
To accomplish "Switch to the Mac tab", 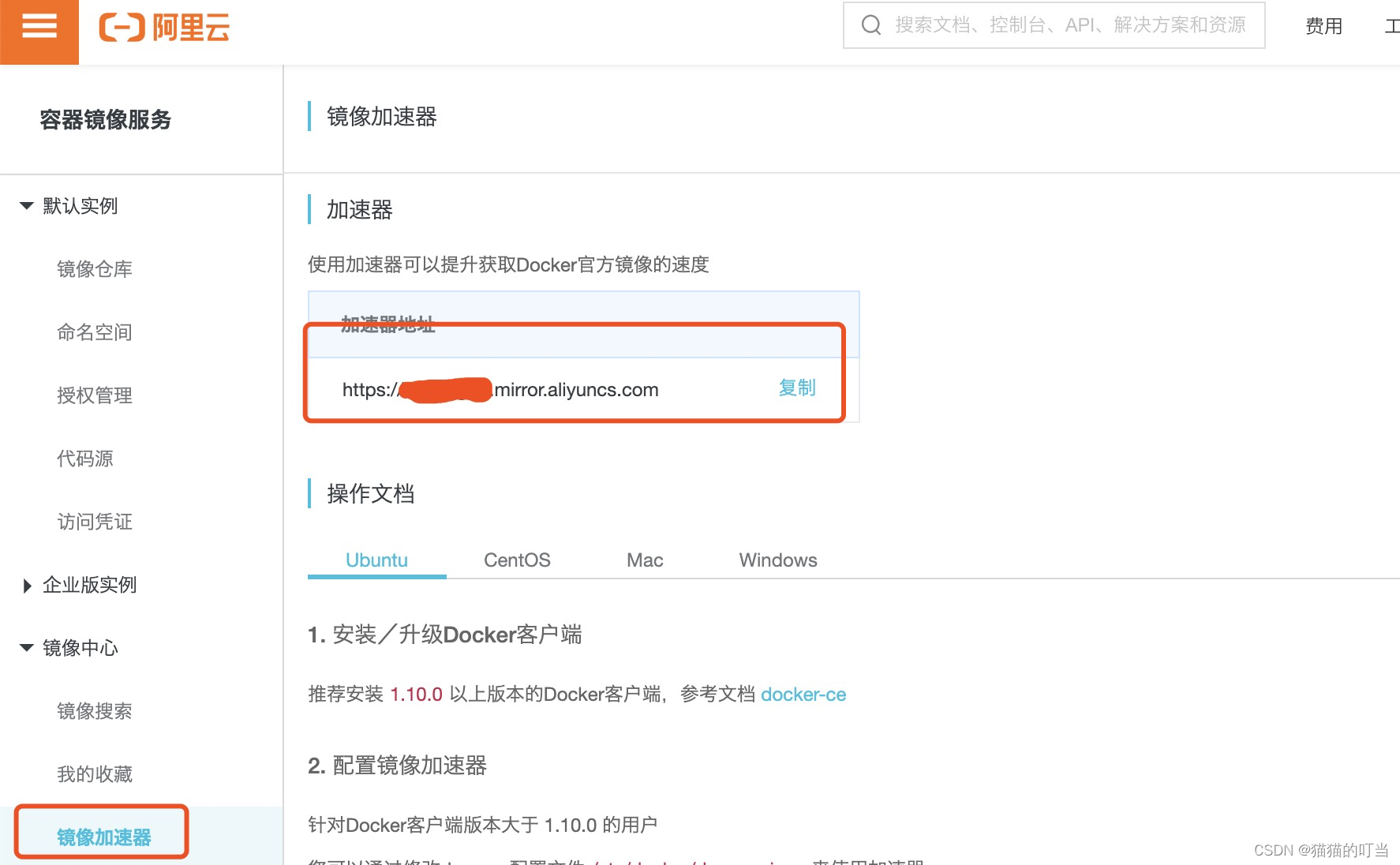I will coord(643,560).
